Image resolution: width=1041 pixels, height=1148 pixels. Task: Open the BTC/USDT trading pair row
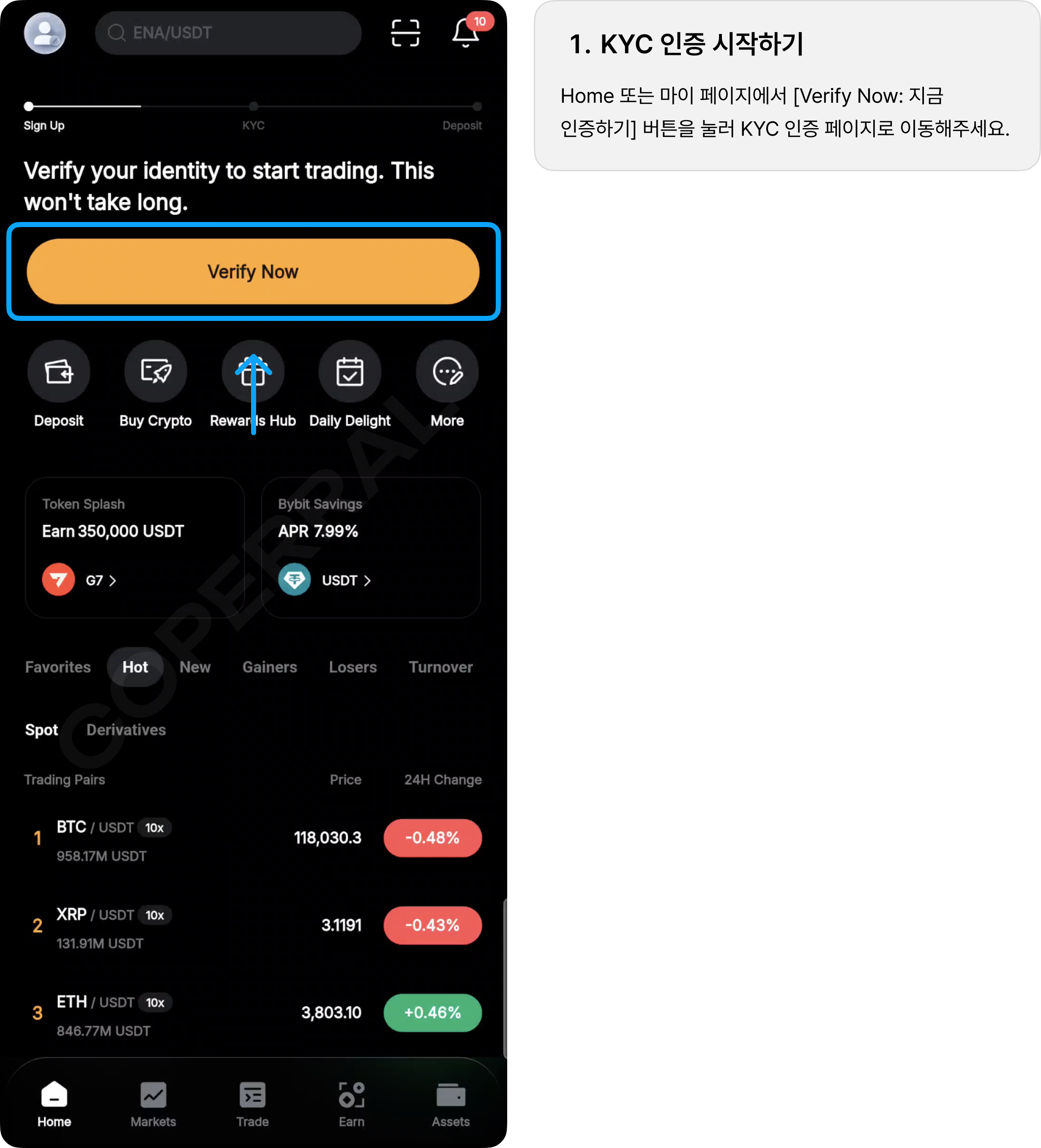pos(253,838)
